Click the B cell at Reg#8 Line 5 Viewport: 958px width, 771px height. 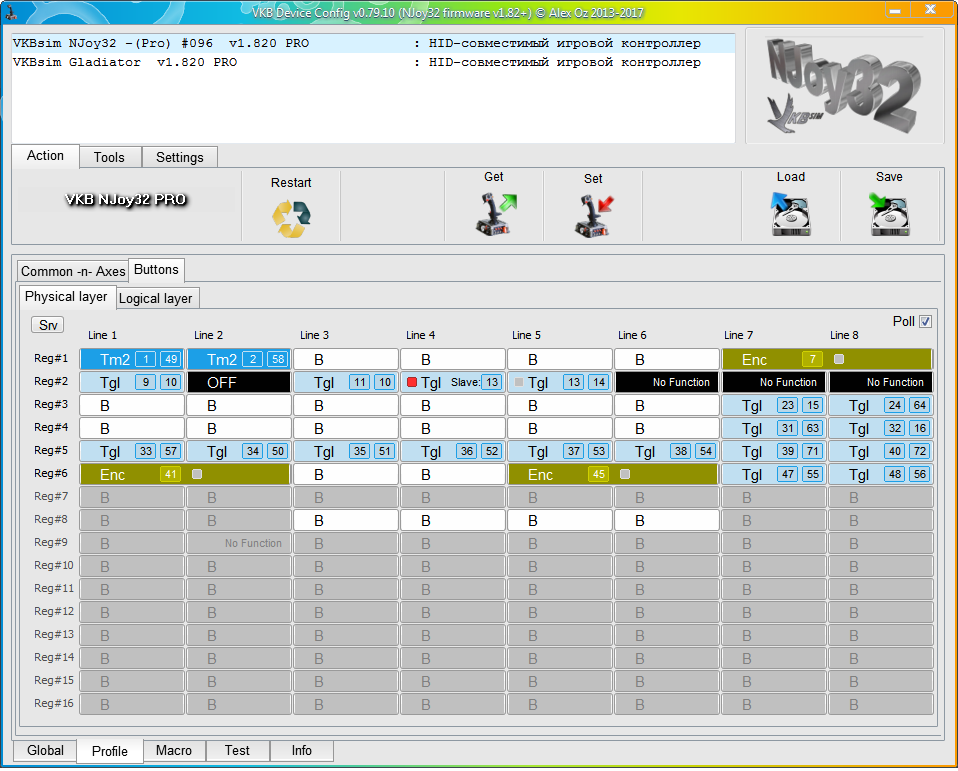[x=560, y=521]
